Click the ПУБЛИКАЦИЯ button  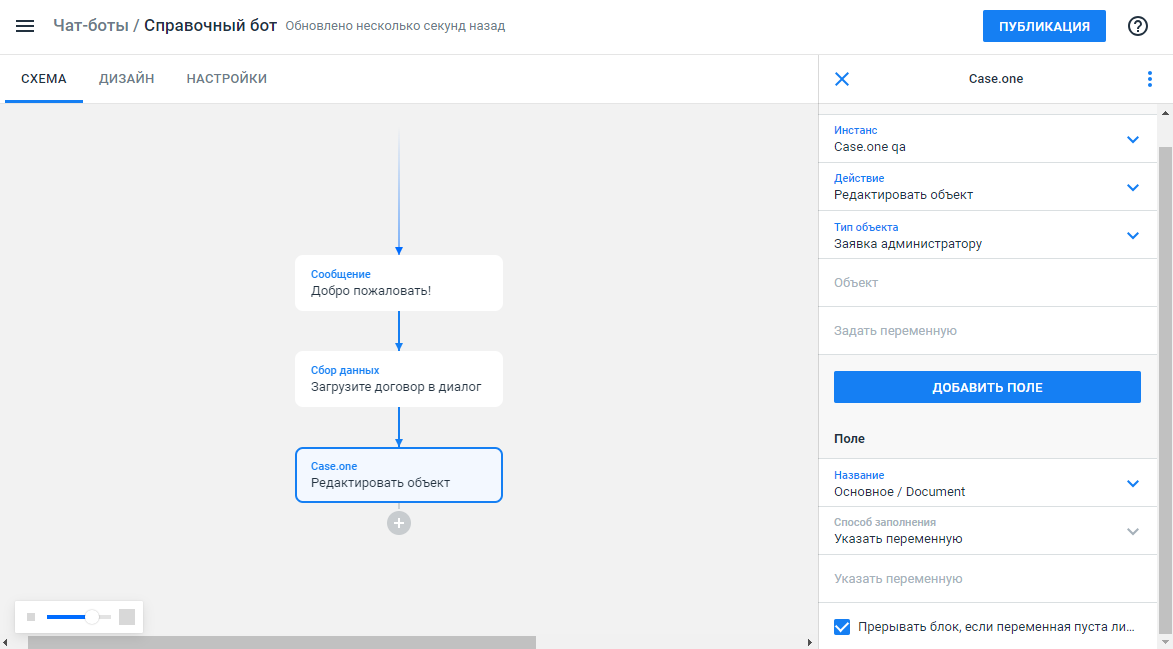1044,26
